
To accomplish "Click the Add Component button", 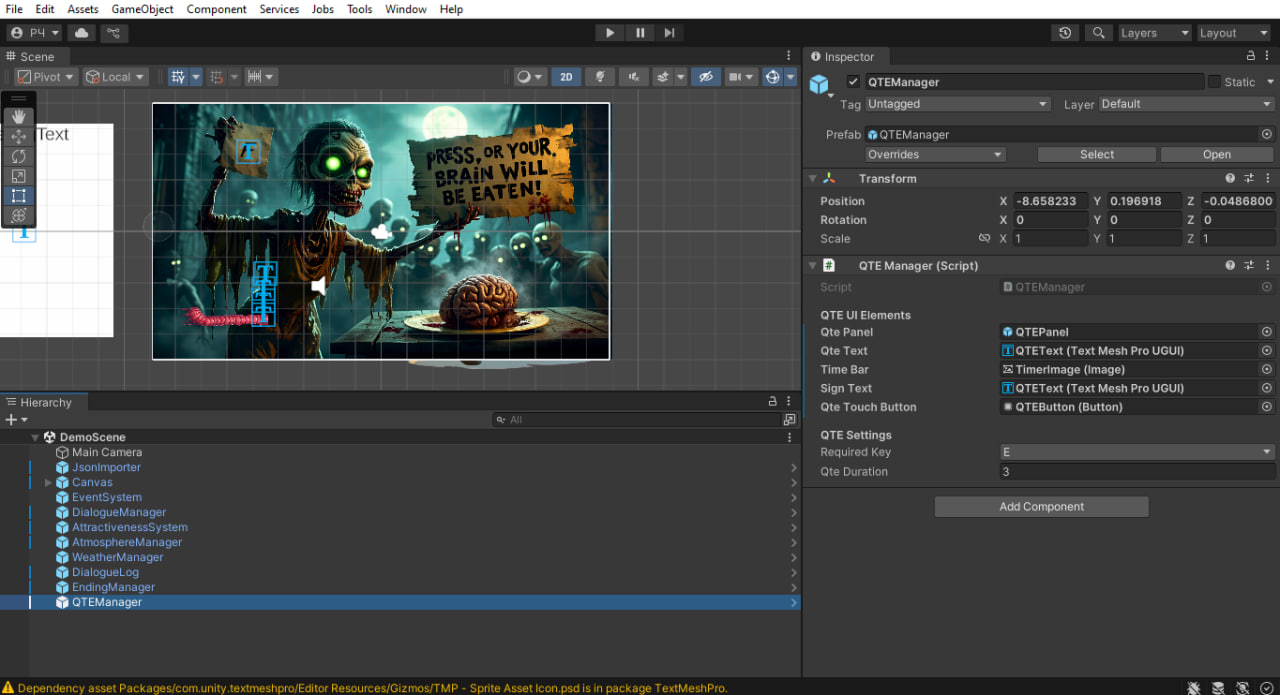I will (1041, 507).
